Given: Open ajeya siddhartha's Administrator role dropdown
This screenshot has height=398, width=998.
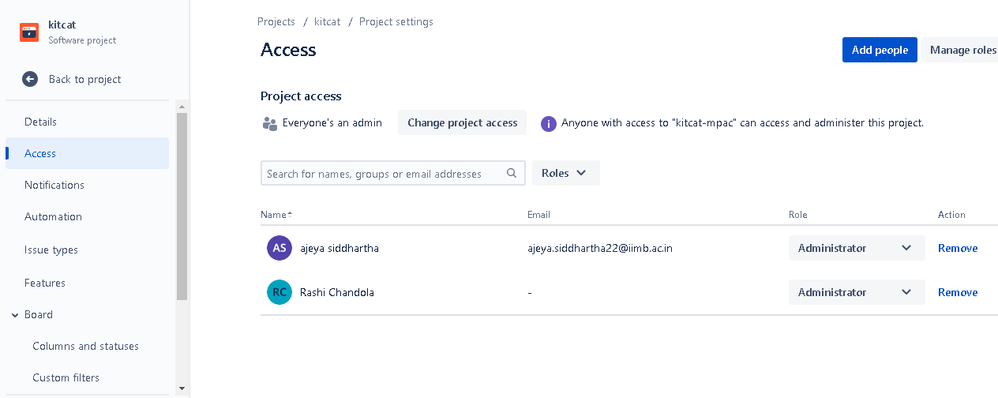Looking at the screenshot, I should tap(857, 248).
